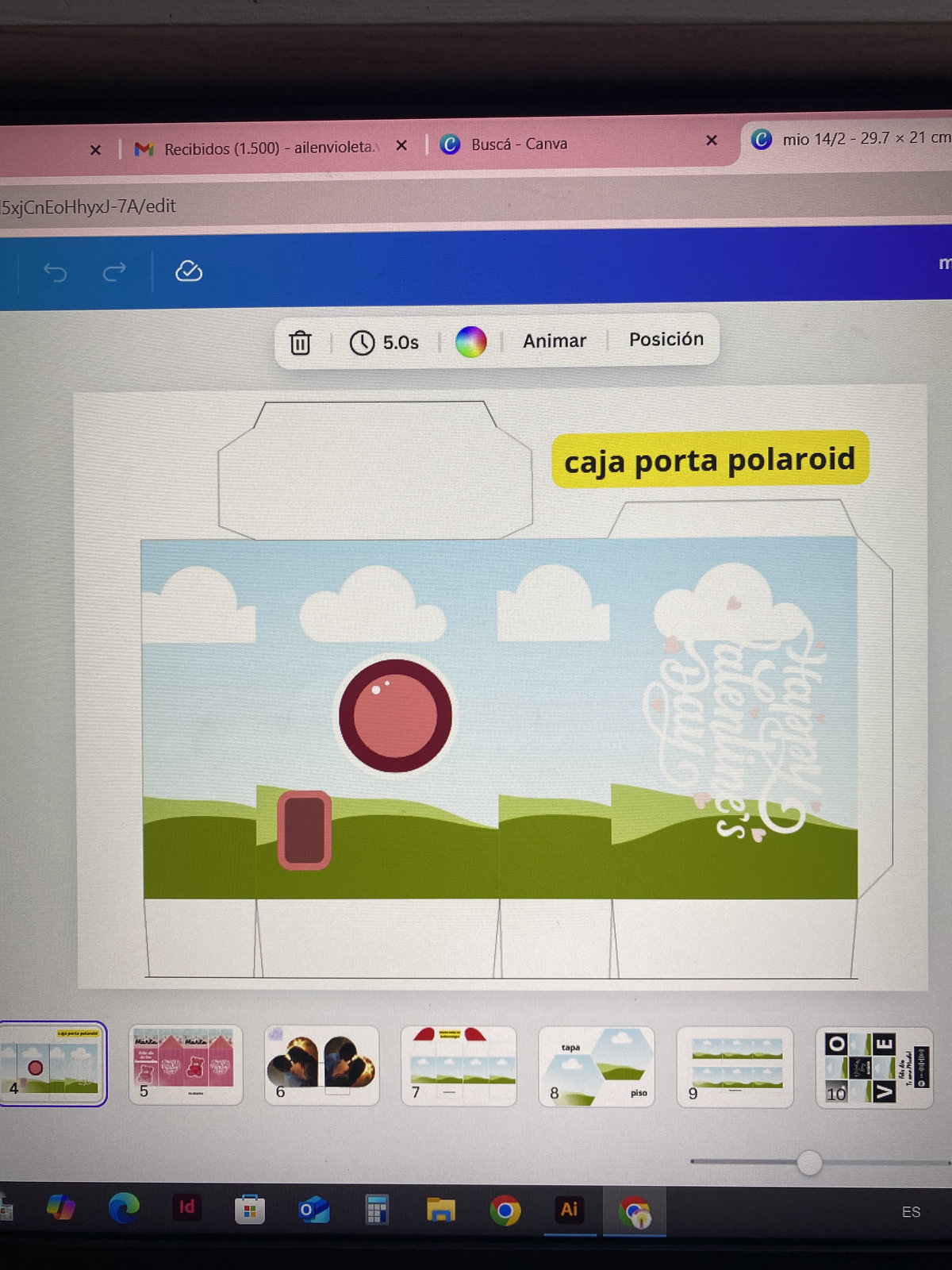Open the background color picker

pos(470,342)
